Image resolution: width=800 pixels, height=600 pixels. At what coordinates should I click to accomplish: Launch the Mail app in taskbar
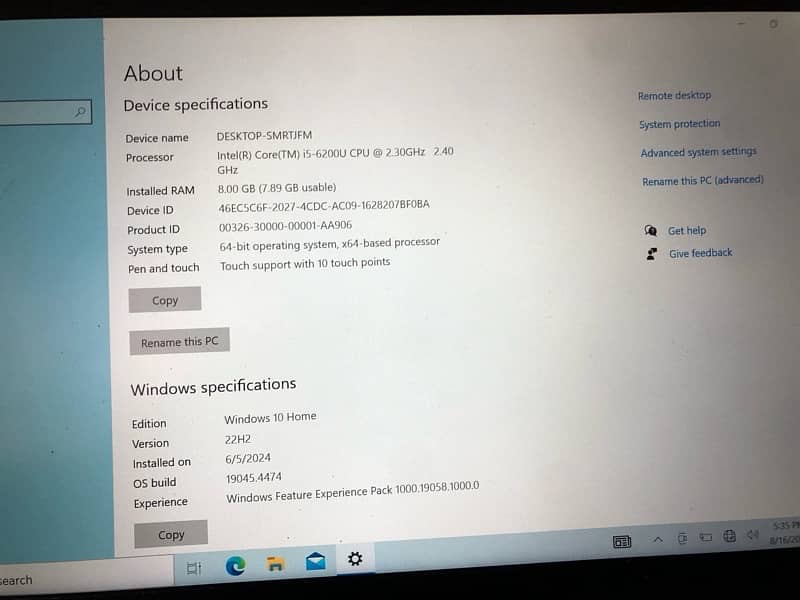315,562
